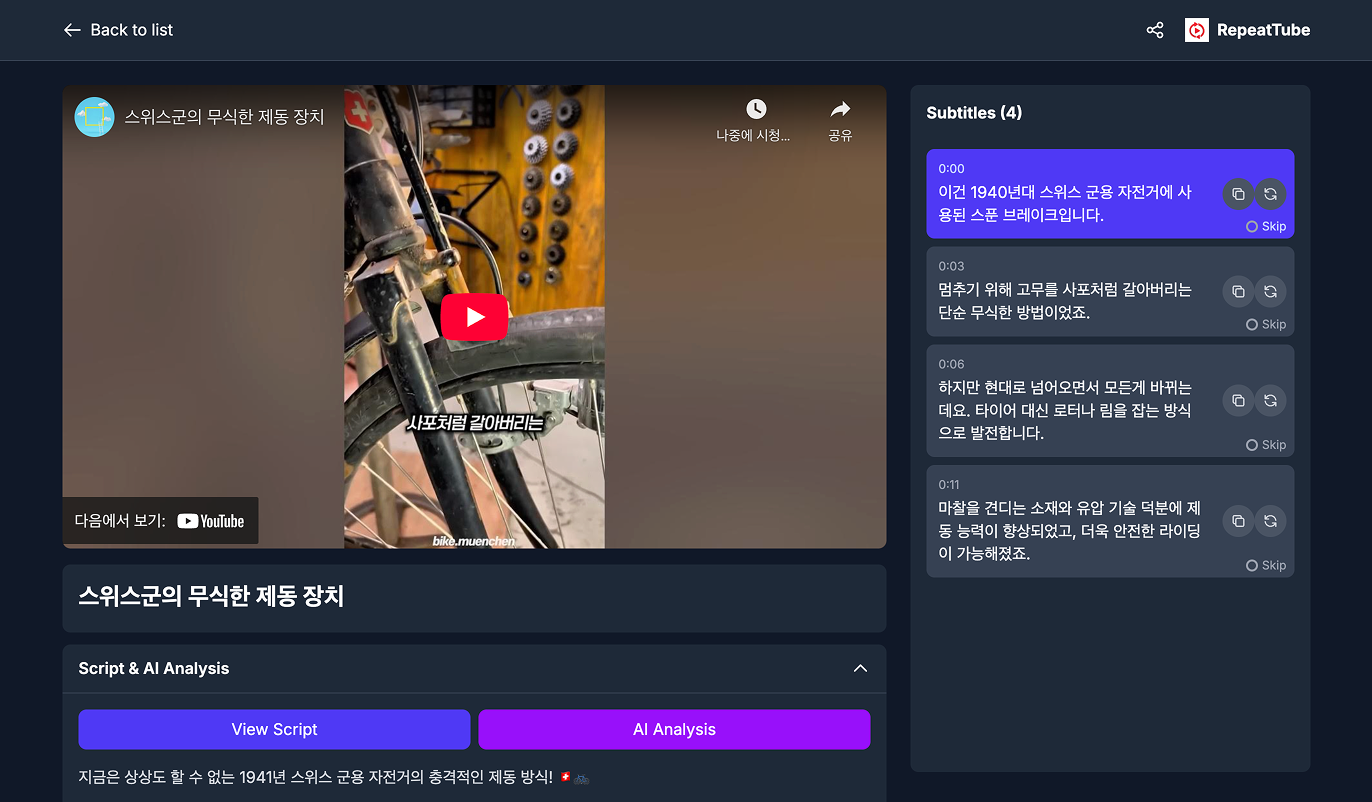This screenshot has width=1372, height=802.
Task: Click the loop icon on the 0:11 subtitle
Action: [x=1270, y=521]
